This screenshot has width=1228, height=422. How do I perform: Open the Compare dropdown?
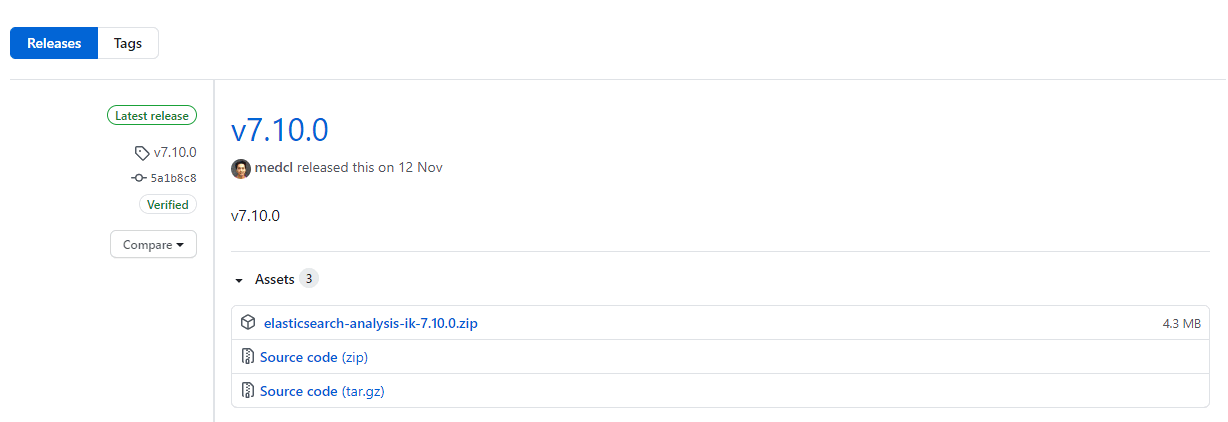tap(153, 245)
